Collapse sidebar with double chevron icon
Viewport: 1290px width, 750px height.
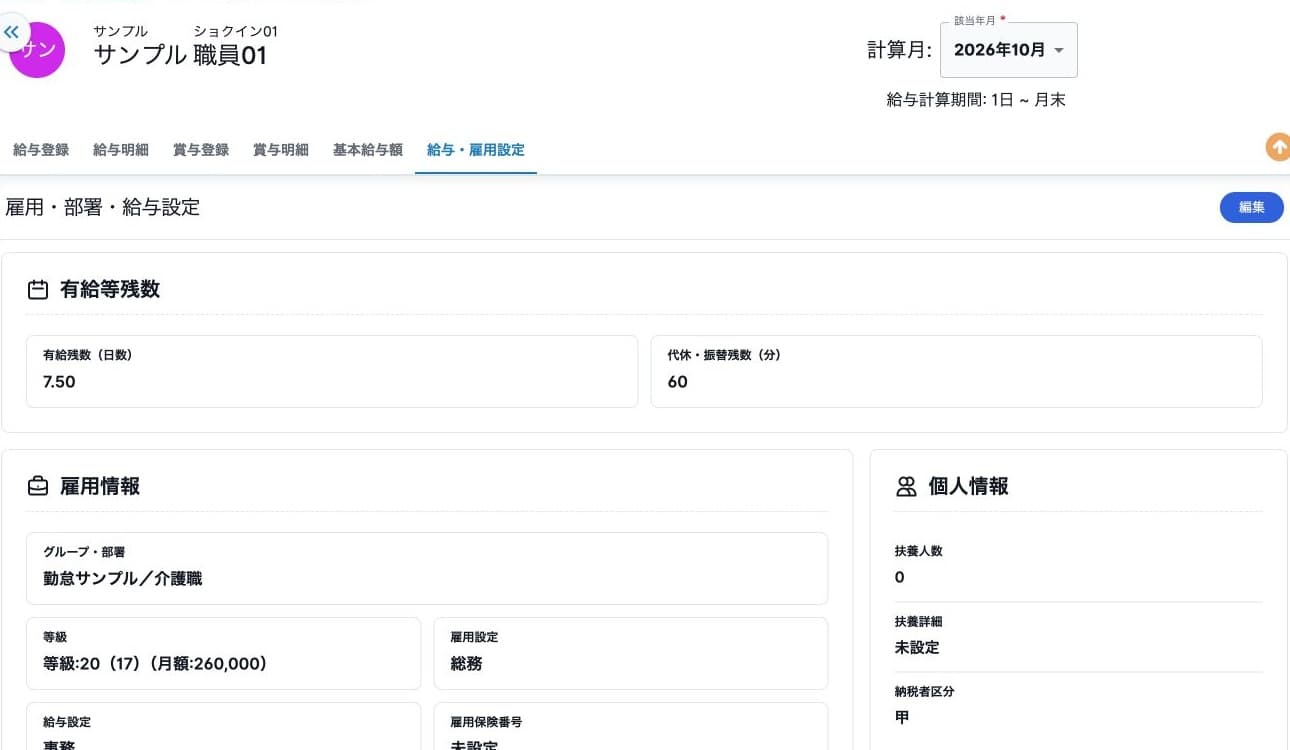pos(12,33)
